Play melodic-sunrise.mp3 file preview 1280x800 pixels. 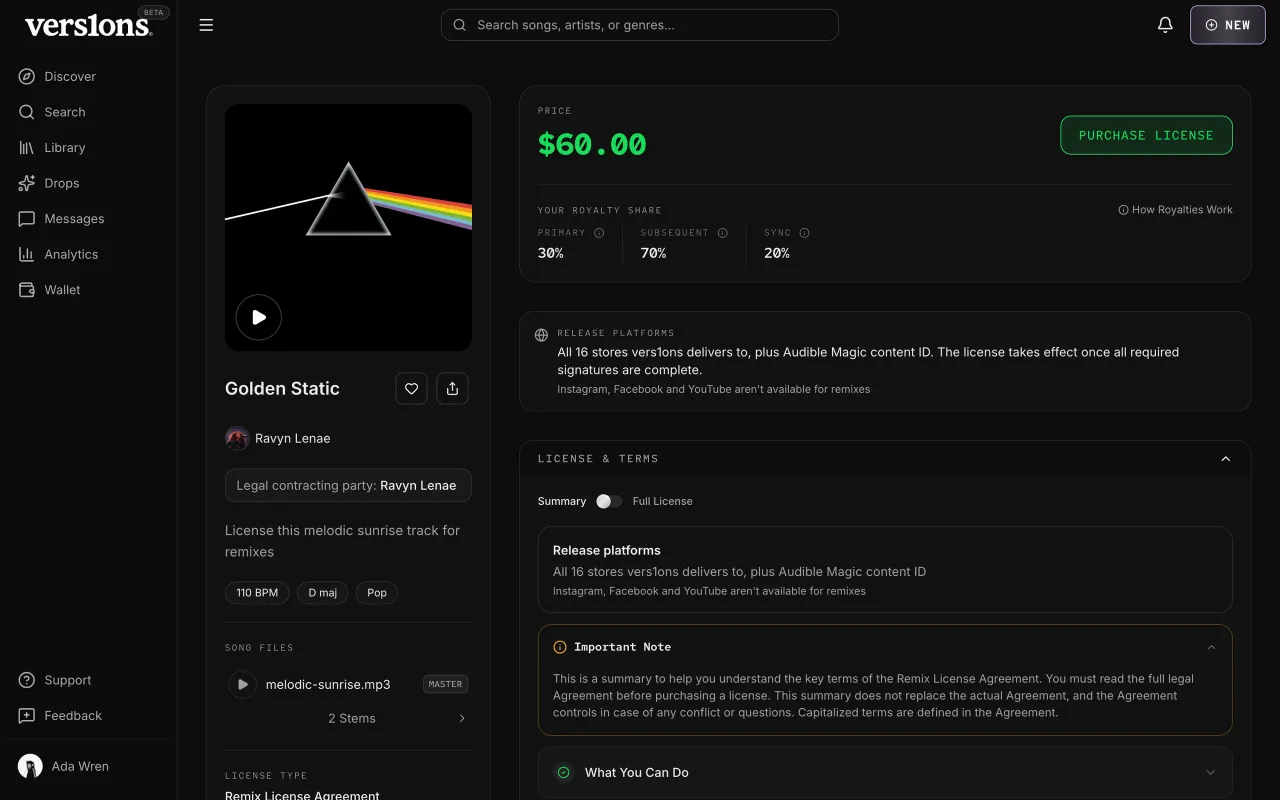pos(242,684)
